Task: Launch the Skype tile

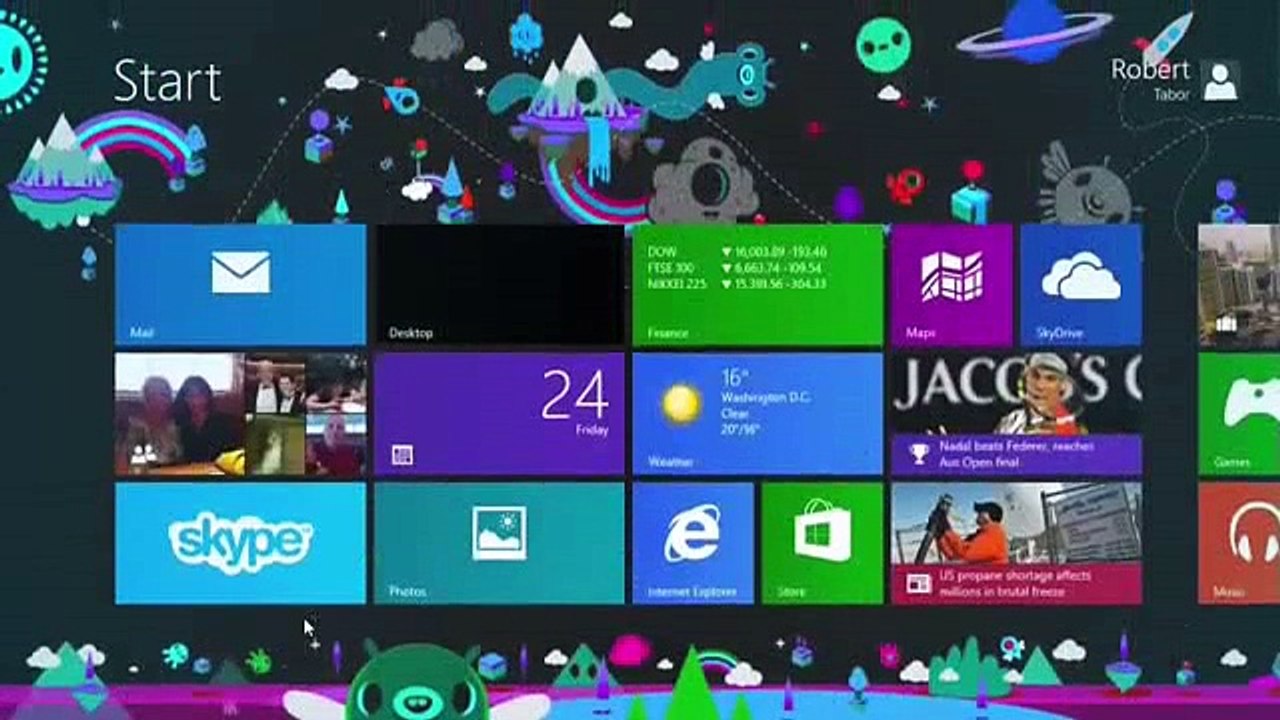Action: [240, 543]
